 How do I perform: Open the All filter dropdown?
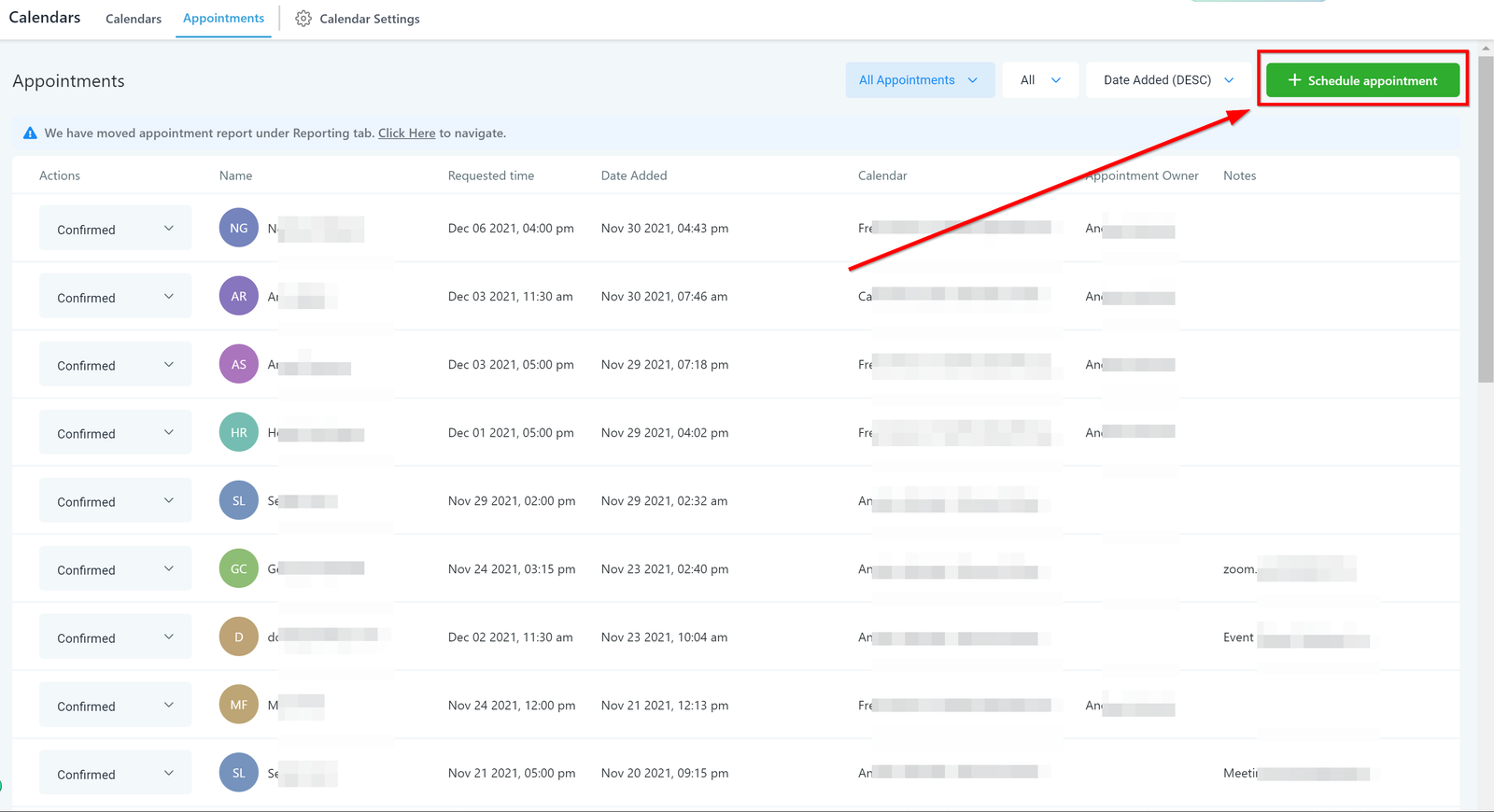click(1040, 80)
